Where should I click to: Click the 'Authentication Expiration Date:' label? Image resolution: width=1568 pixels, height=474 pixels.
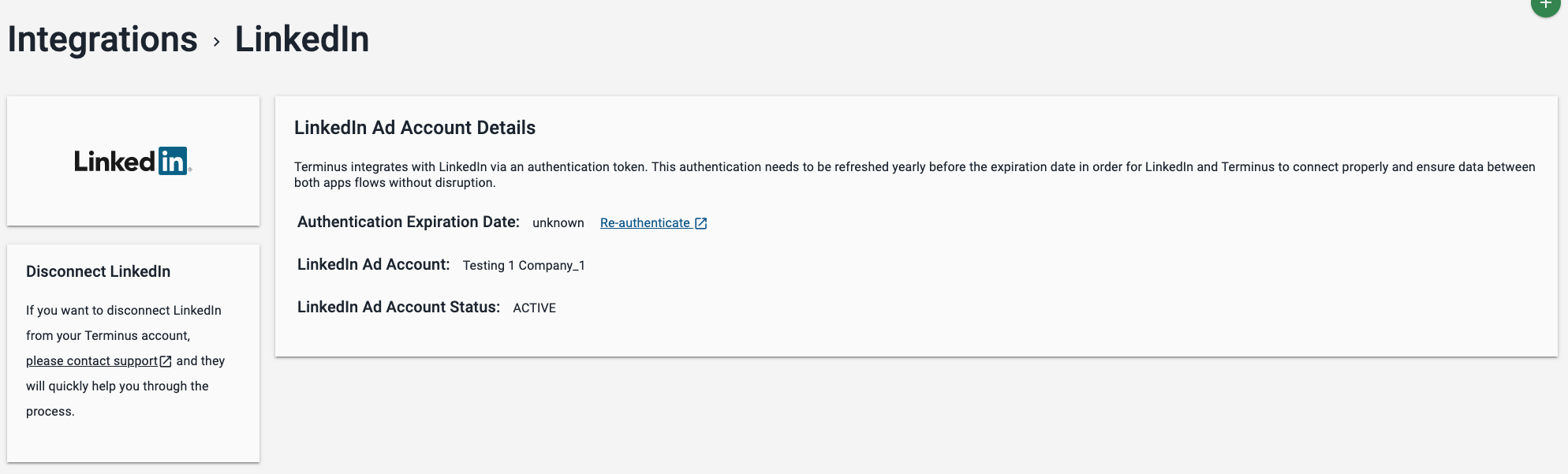pos(409,222)
